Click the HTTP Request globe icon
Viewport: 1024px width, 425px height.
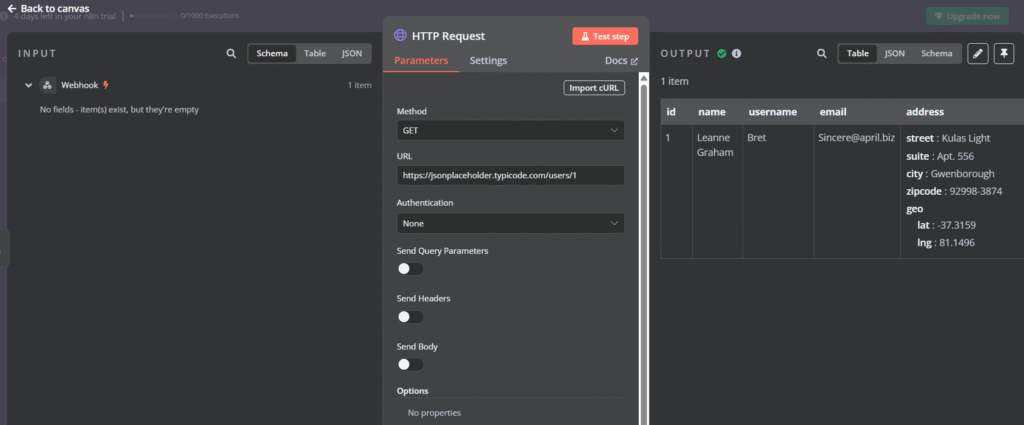pyautogui.click(x=400, y=35)
